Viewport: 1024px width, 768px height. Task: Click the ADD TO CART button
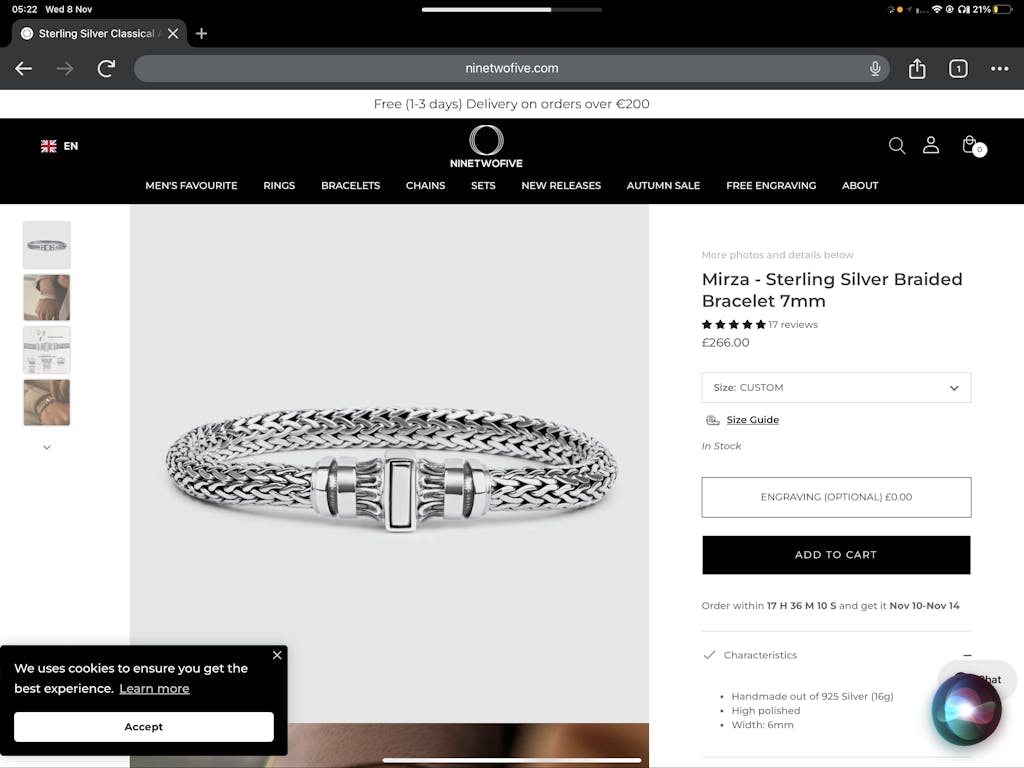pos(836,555)
